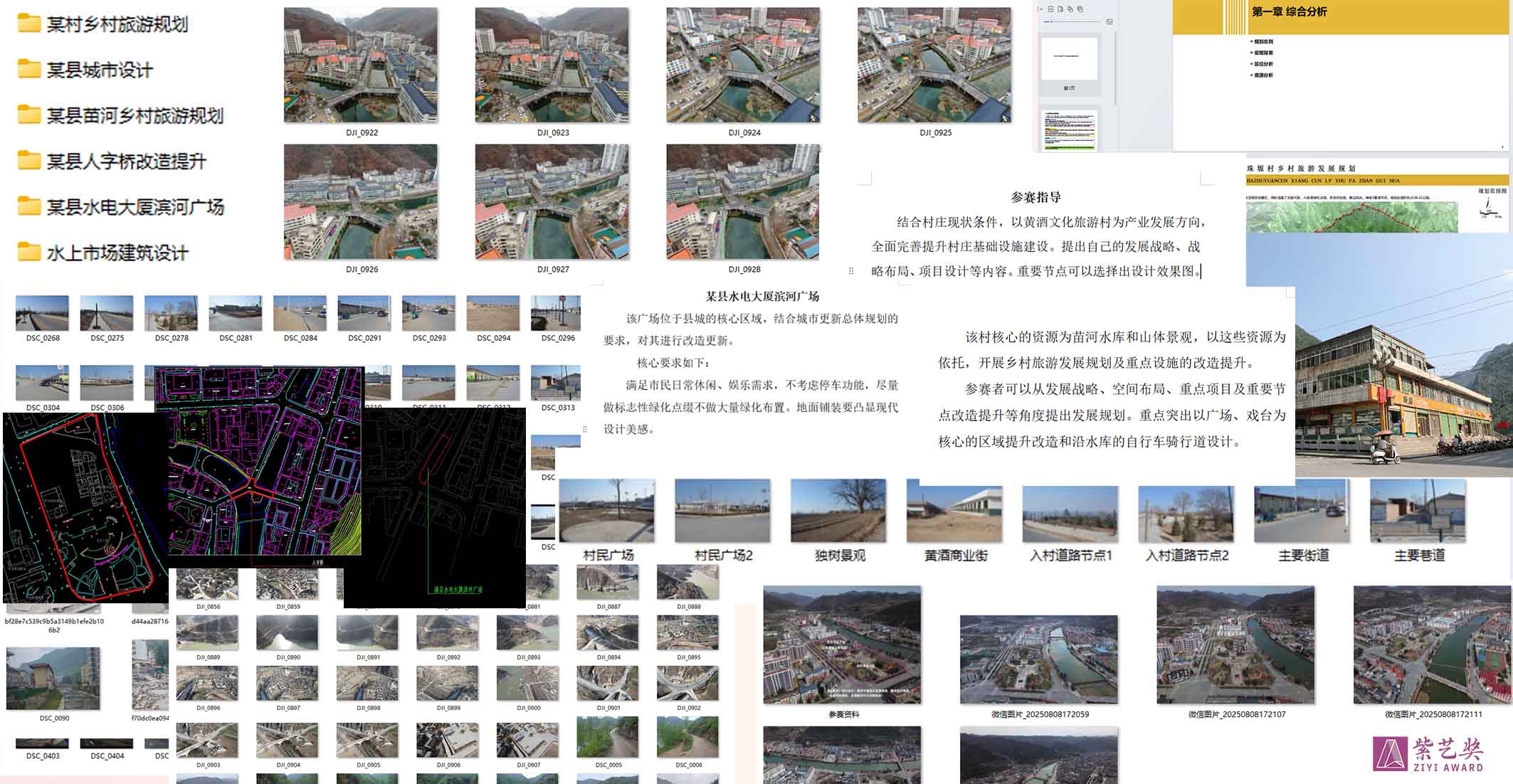Open the DSC_0268 photo thumbnail

(x=43, y=314)
